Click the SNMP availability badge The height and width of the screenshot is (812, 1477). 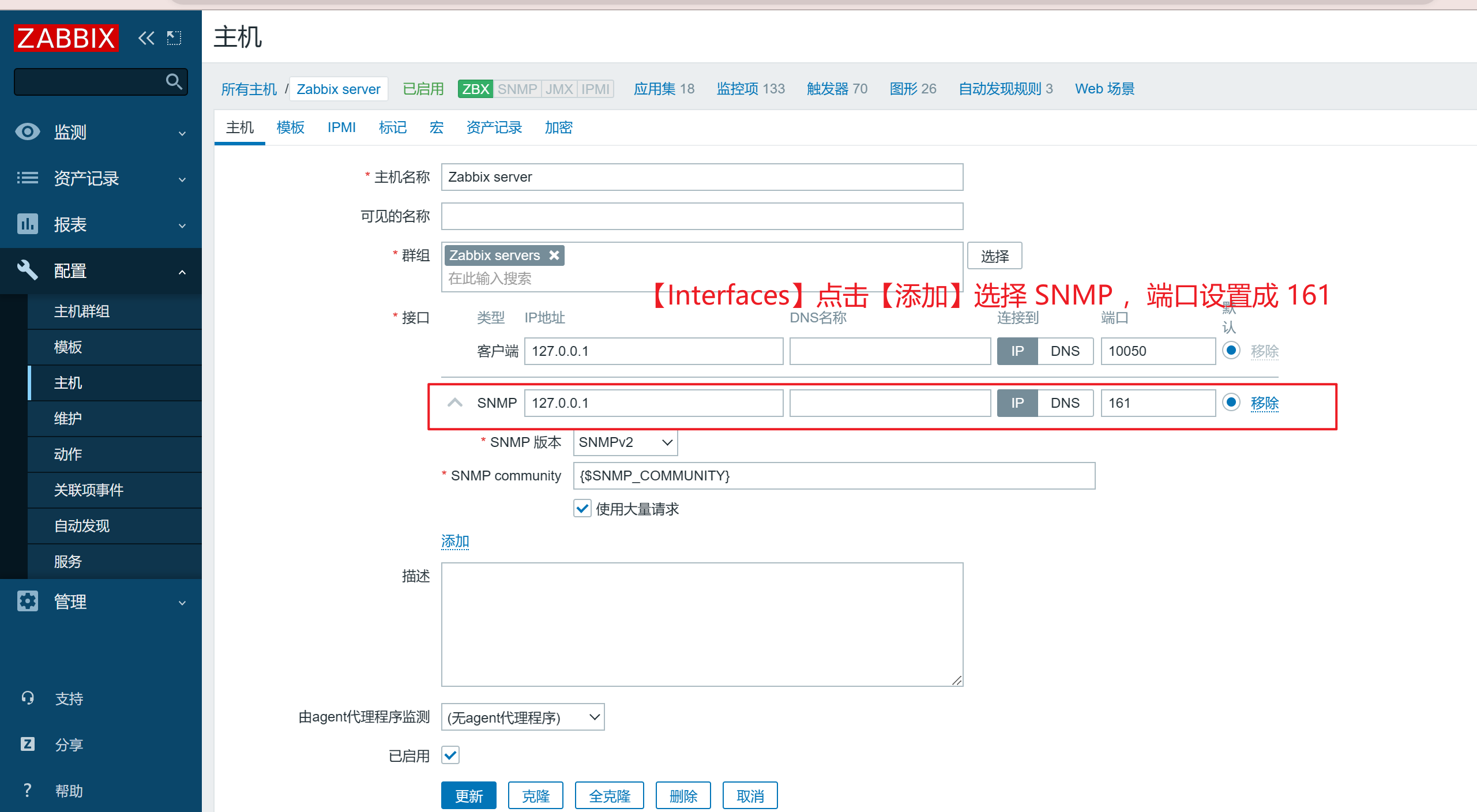517,89
